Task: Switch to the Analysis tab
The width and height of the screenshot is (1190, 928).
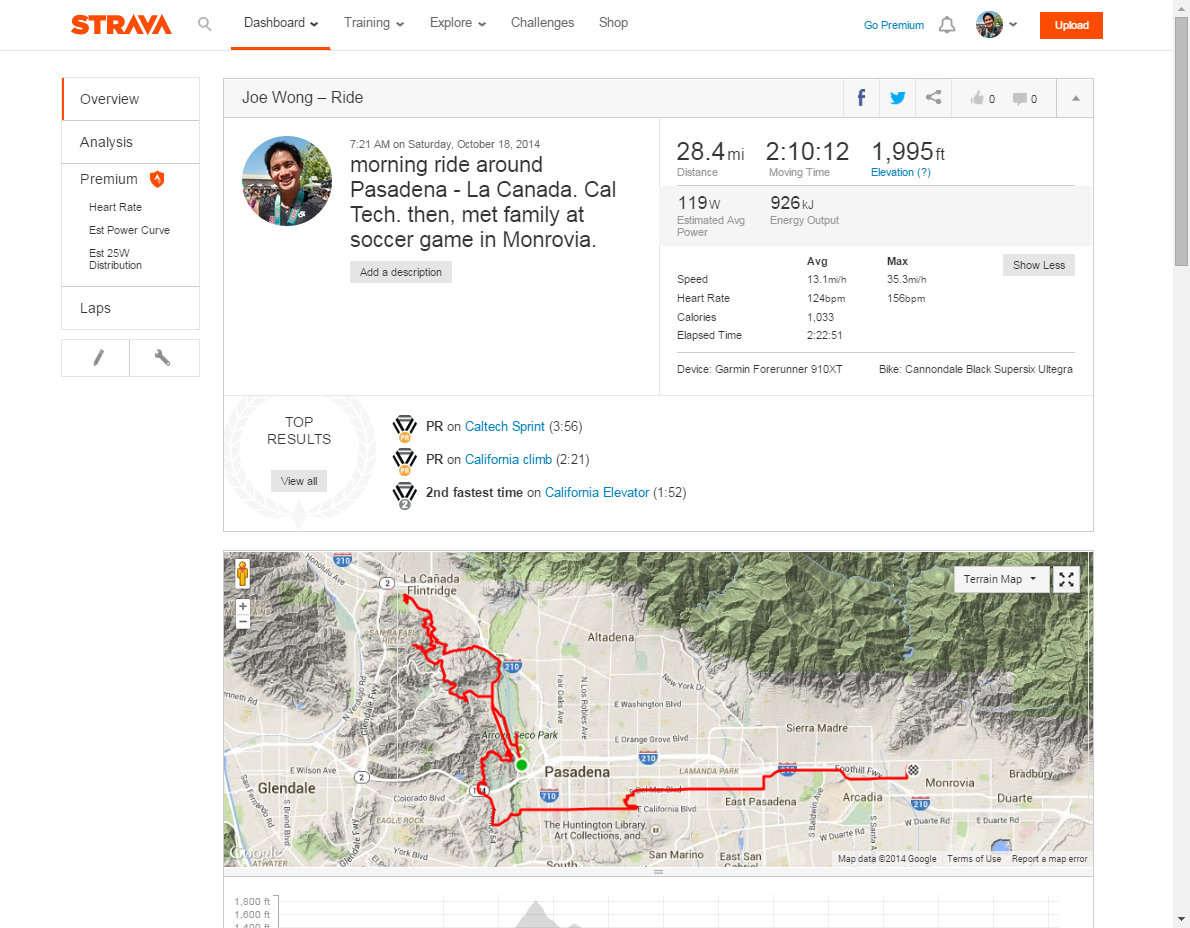Action: click(107, 142)
